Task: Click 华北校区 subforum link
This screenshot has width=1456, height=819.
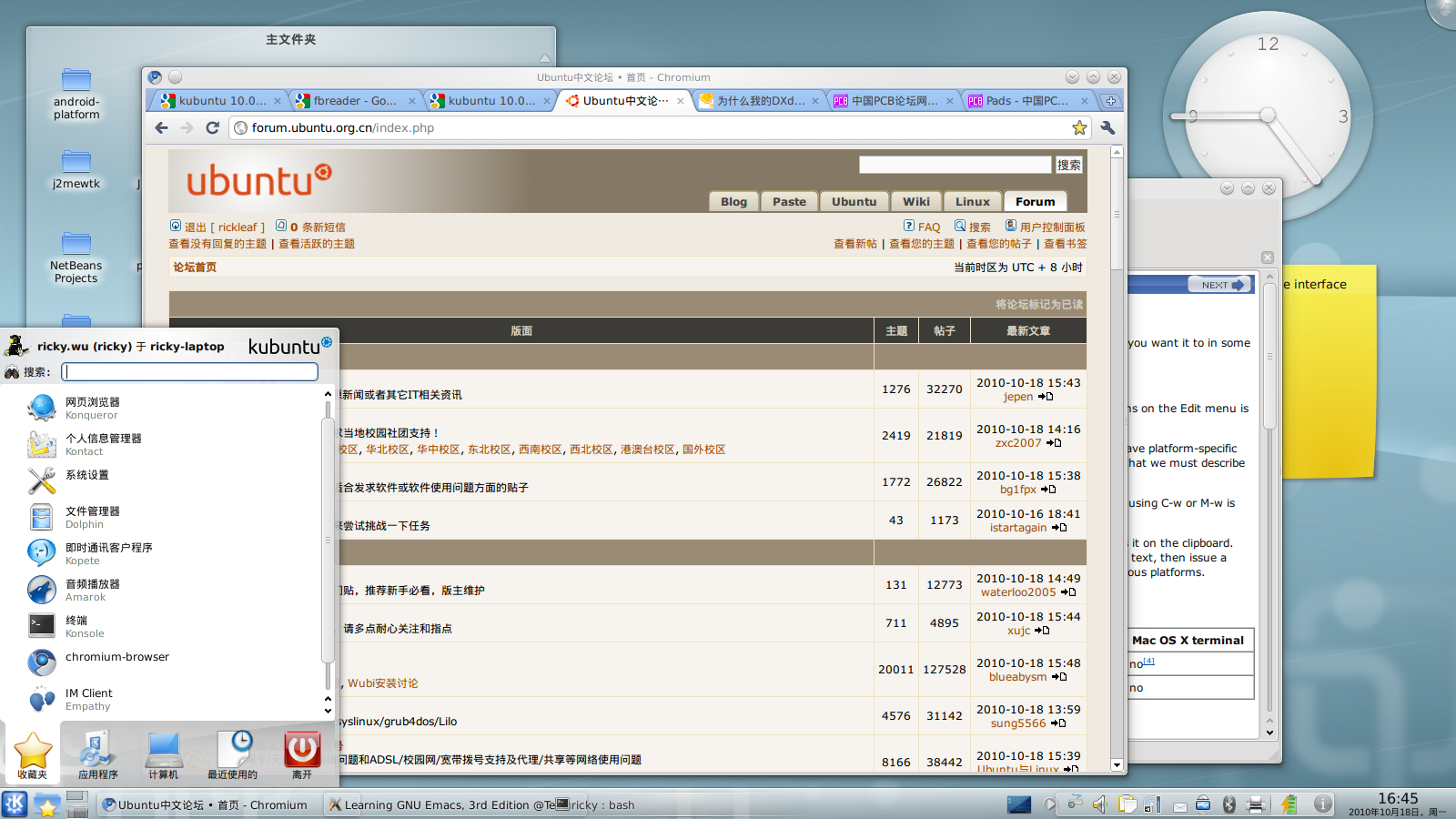Action: (x=388, y=450)
